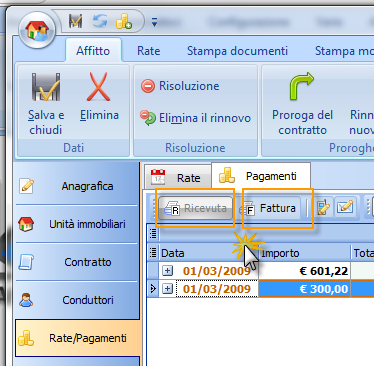Select the Pagamenti sub-tab
Screen dimensions: 374x366
click(x=261, y=176)
